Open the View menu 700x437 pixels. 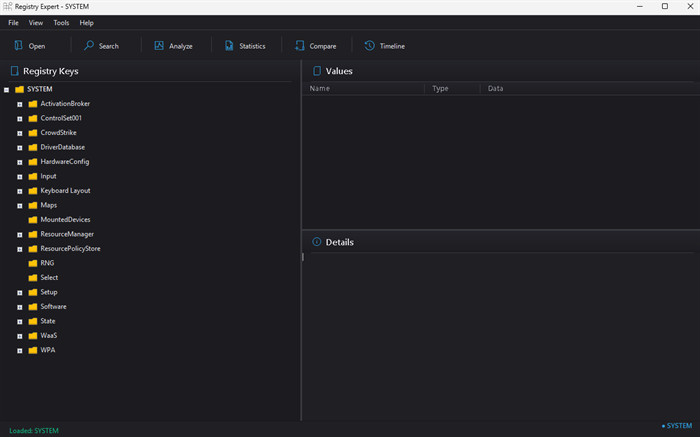pyautogui.click(x=36, y=23)
